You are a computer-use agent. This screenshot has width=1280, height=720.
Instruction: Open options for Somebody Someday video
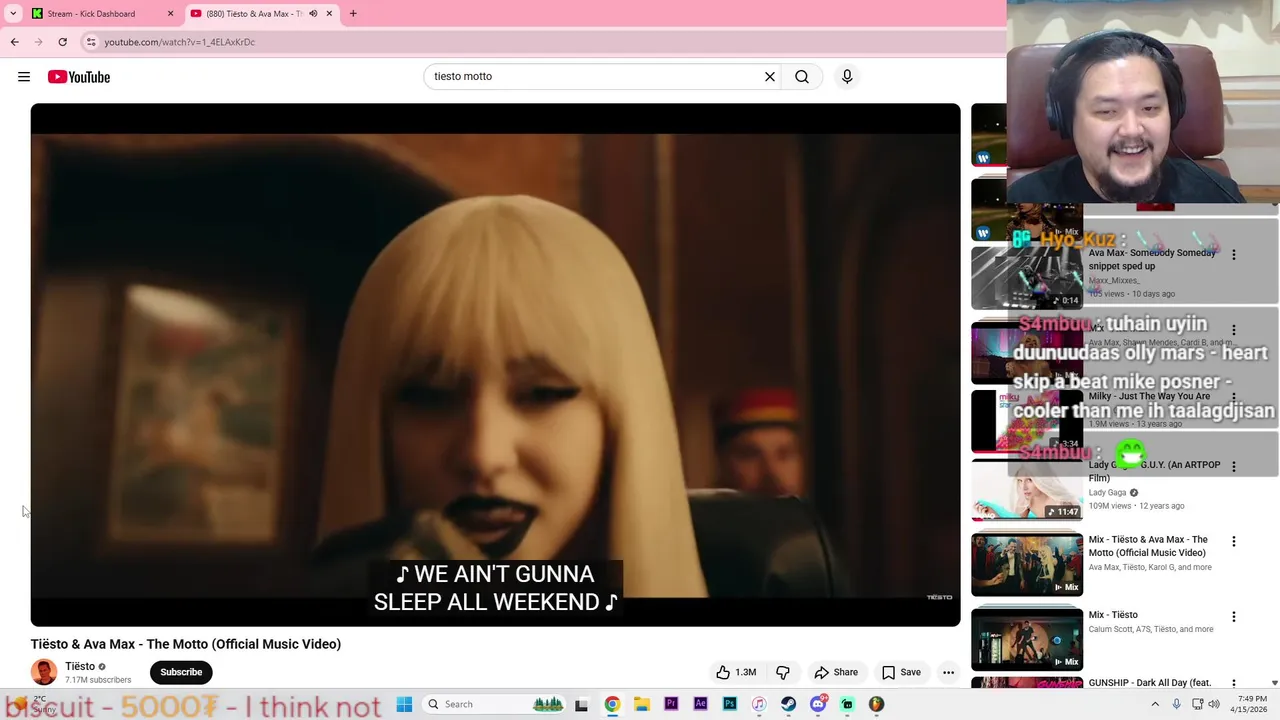(1233, 255)
